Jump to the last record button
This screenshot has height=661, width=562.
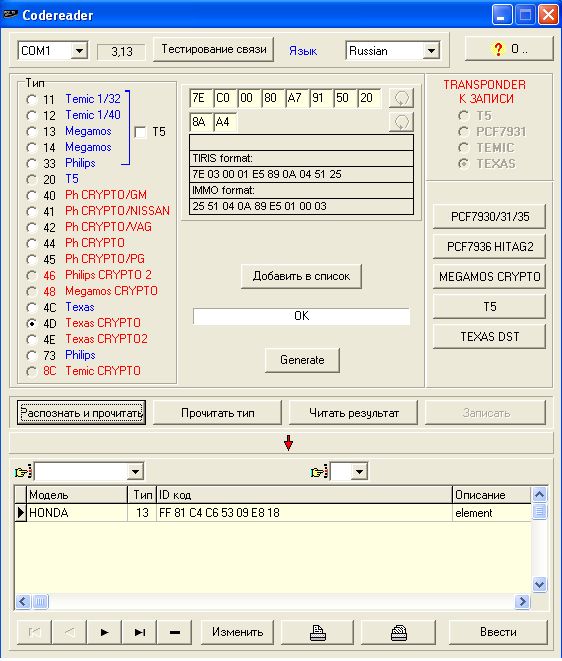point(140,632)
